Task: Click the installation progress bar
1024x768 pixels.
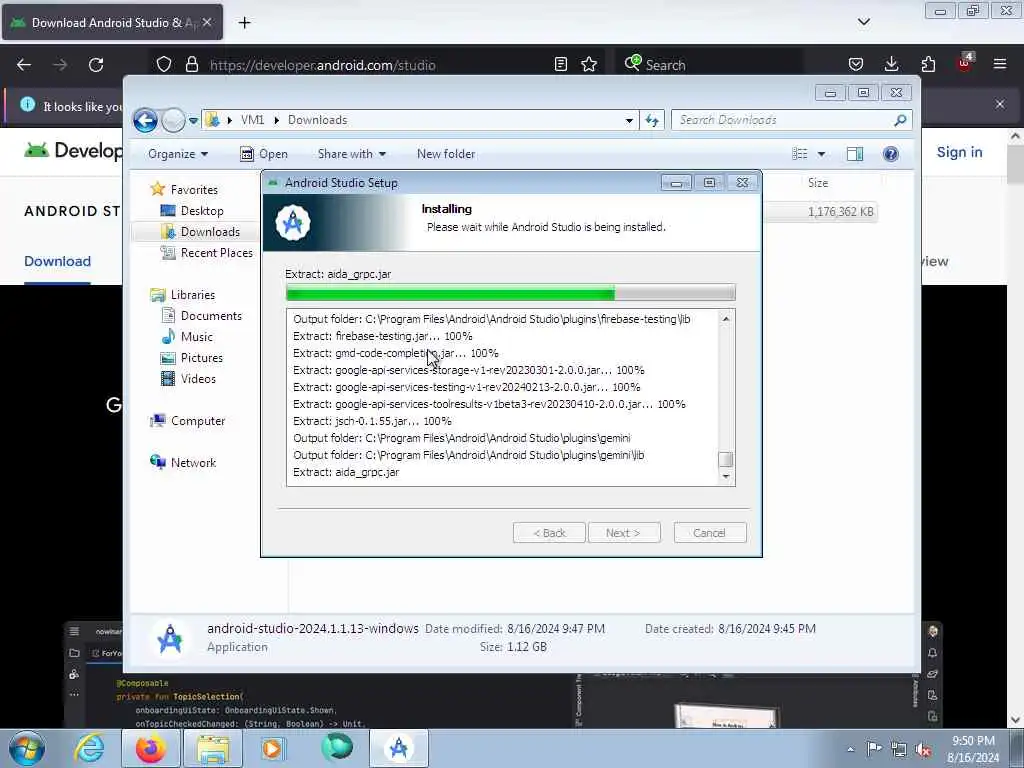Action: [510, 293]
